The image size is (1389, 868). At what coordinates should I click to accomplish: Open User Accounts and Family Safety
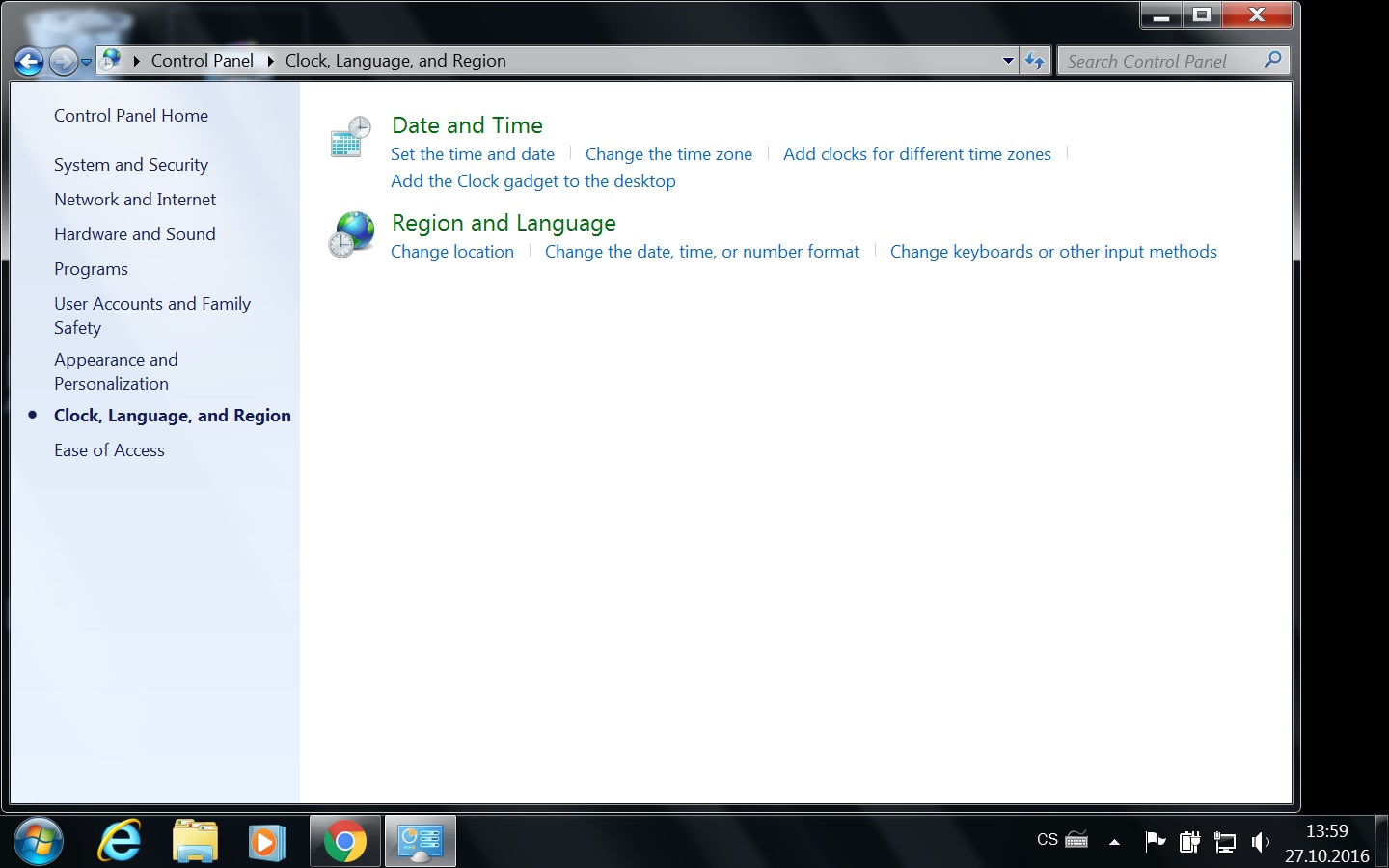pyautogui.click(x=152, y=315)
